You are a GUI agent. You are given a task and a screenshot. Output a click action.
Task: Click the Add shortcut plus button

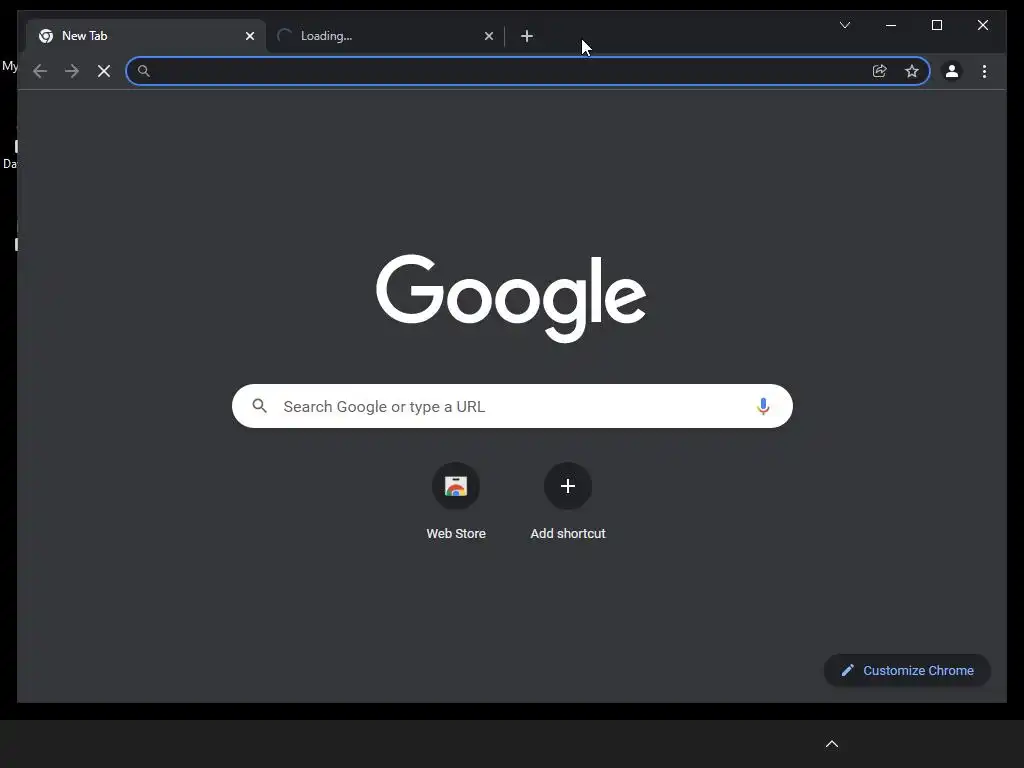click(568, 486)
